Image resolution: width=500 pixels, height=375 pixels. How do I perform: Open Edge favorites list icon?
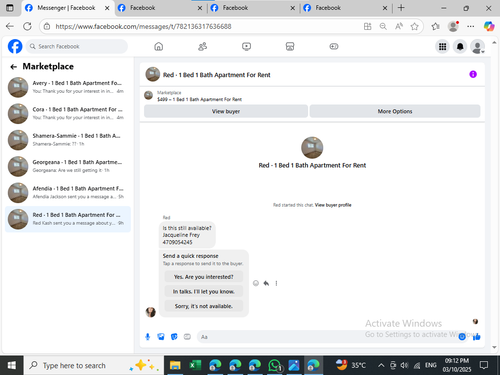[x=435, y=26]
